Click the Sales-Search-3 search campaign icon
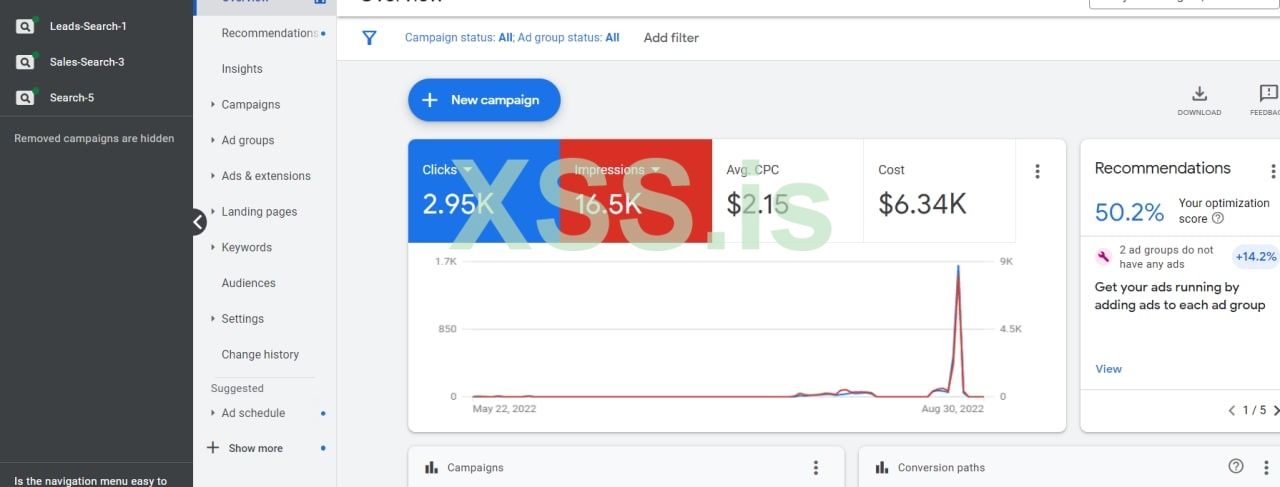The width and height of the screenshot is (1280, 487). pyautogui.click(x=25, y=62)
